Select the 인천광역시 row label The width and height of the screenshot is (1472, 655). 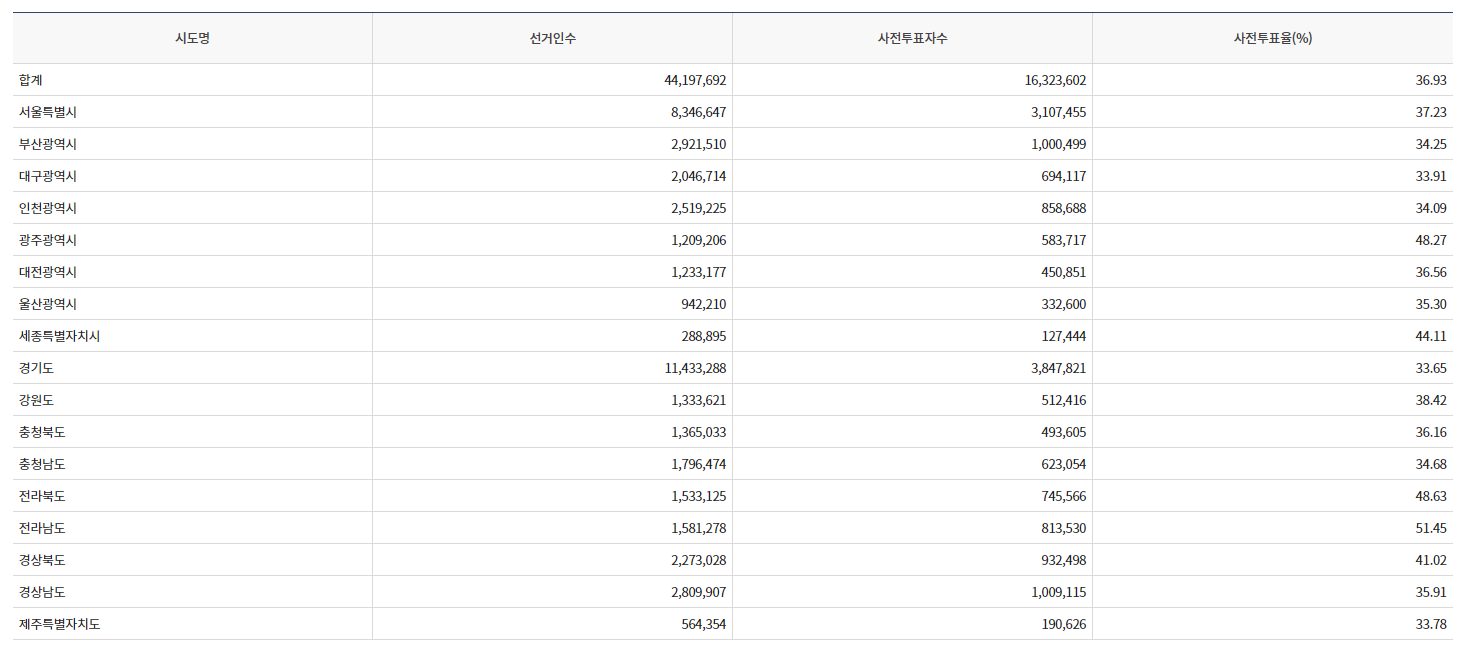(47, 208)
